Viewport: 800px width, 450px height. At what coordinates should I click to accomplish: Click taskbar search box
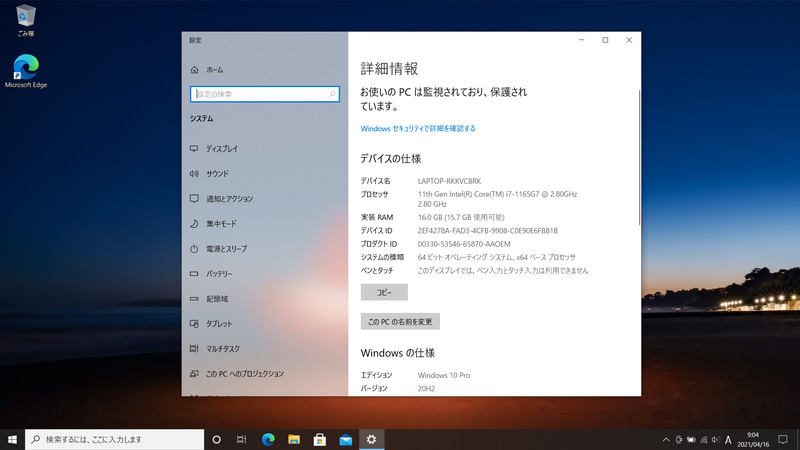coord(114,439)
